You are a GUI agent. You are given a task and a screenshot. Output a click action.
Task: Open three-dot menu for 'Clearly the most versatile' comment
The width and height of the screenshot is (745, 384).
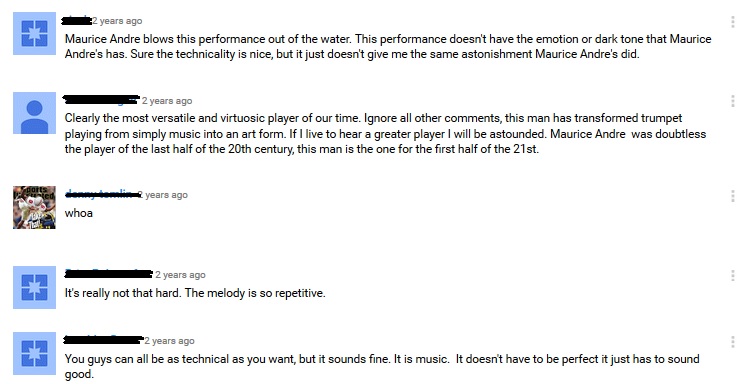point(733,101)
